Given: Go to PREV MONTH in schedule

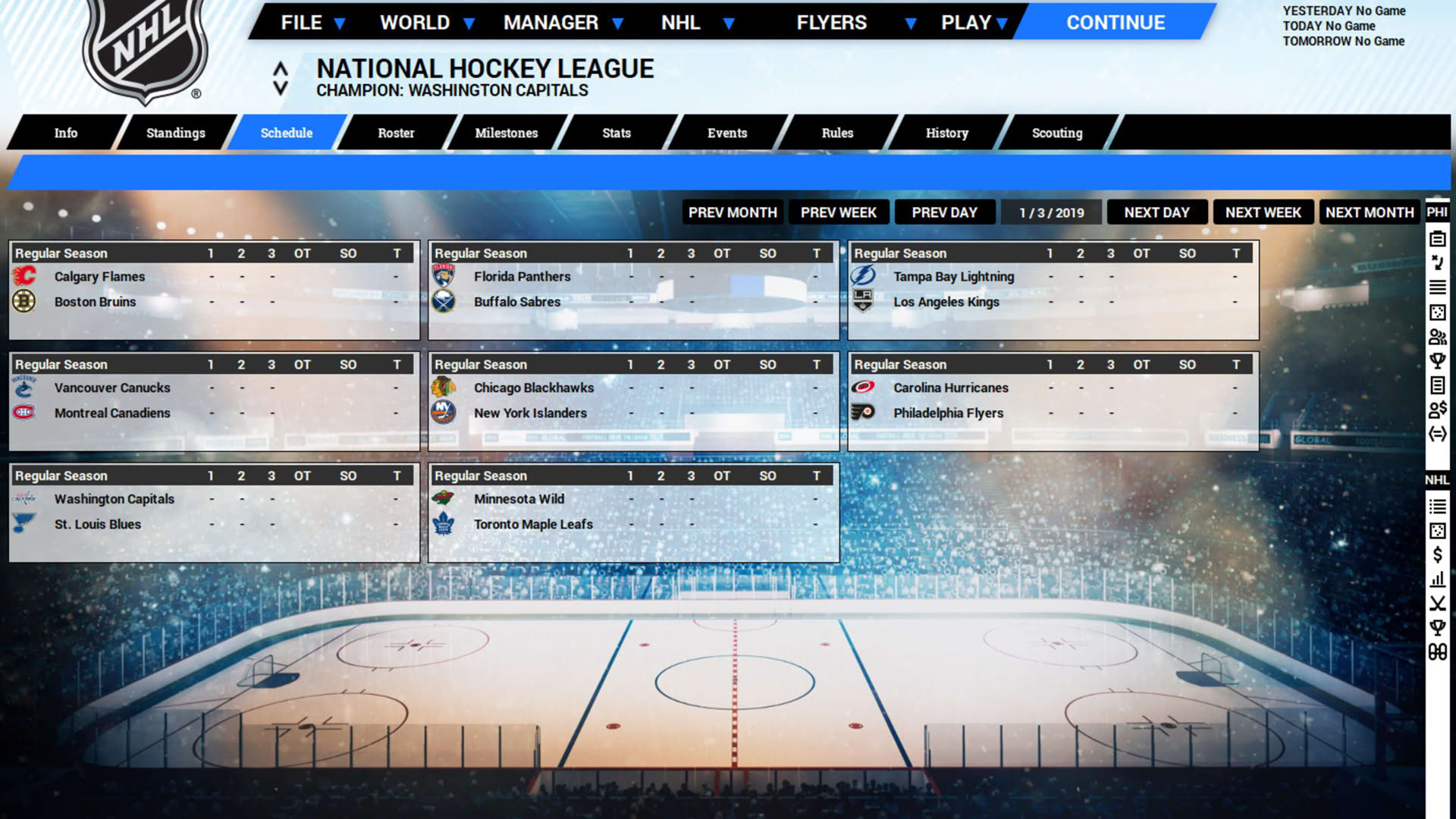Looking at the screenshot, I should [x=733, y=212].
